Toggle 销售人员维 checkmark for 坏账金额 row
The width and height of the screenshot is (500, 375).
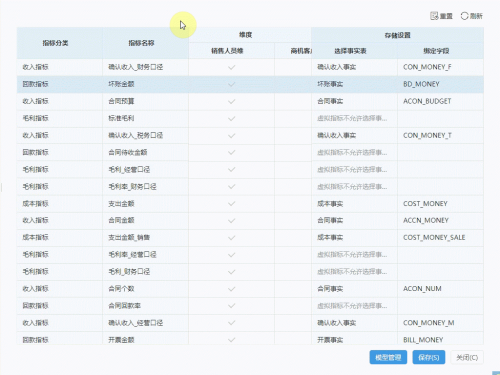(x=232, y=84)
